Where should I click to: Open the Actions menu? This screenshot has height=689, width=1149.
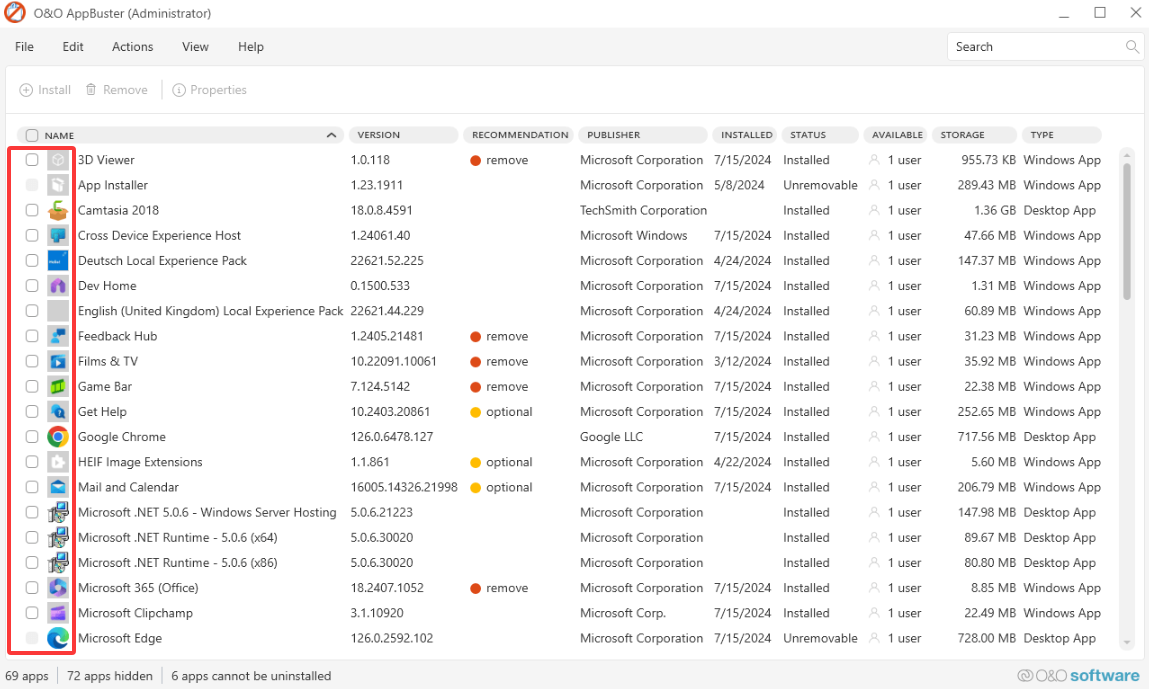(132, 47)
